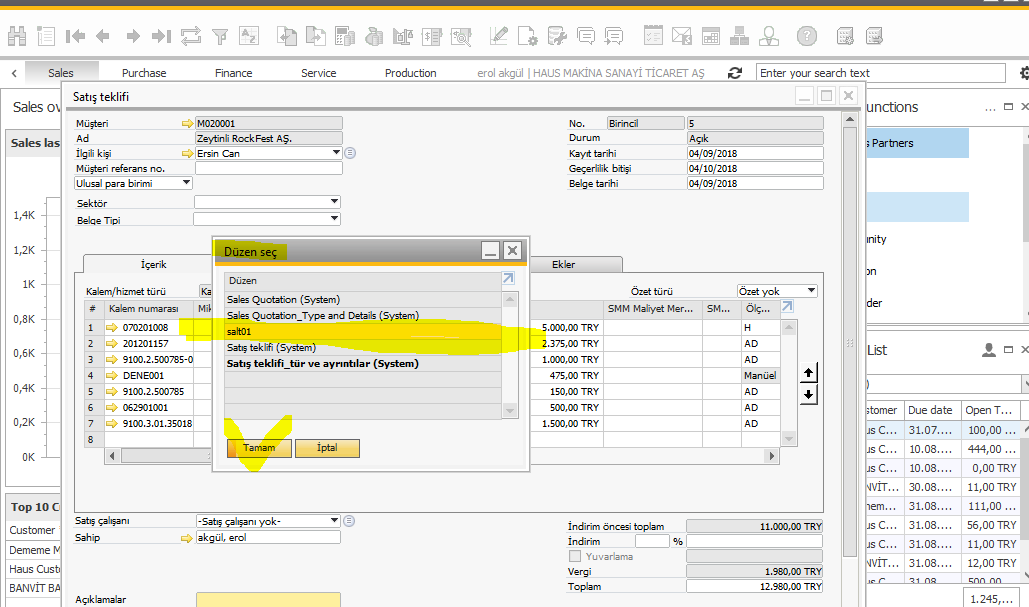Select salt01 layout in list
The height and width of the screenshot is (607, 1029).
pyautogui.click(x=361, y=331)
